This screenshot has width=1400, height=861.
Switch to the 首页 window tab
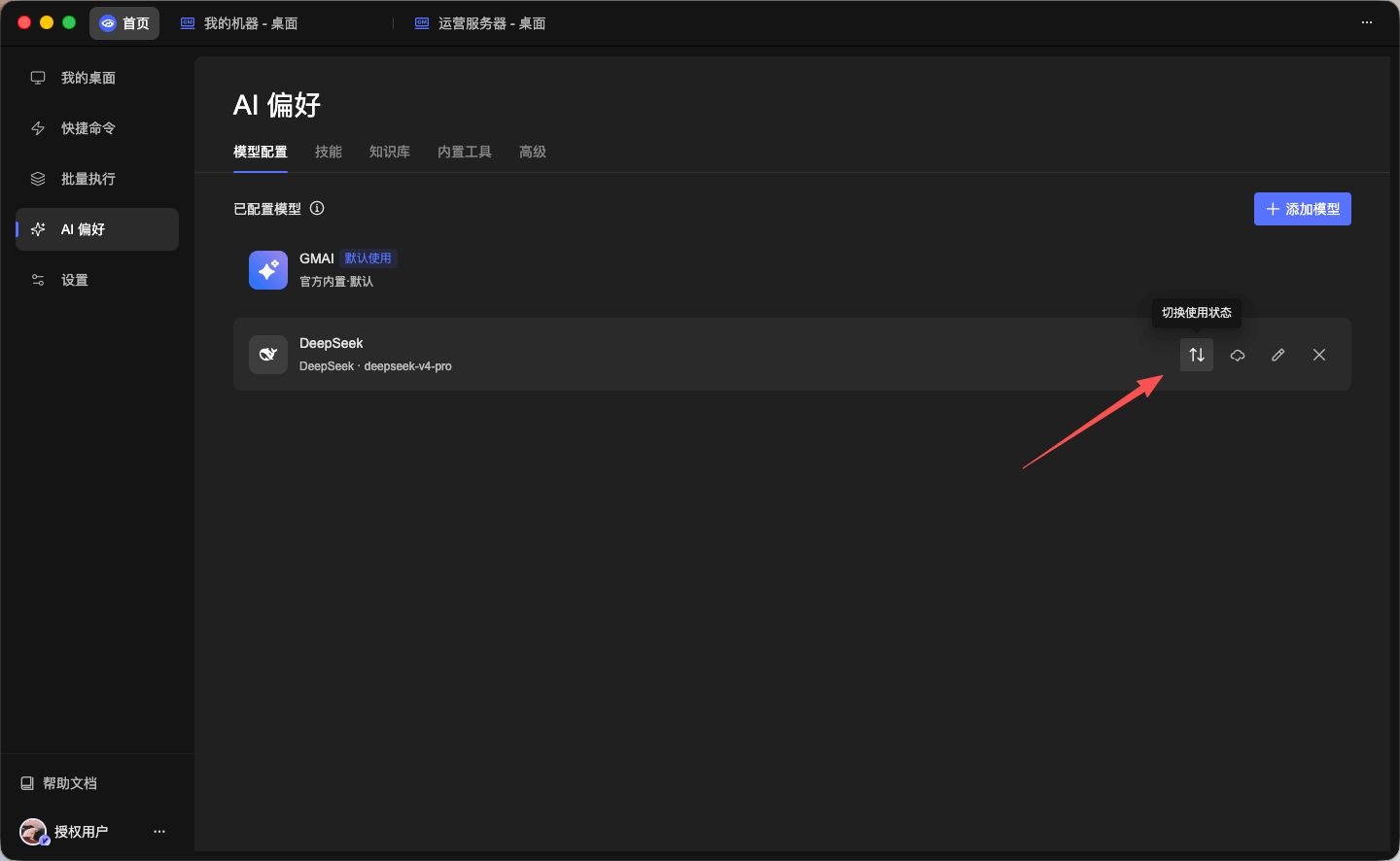[x=124, y=23]
